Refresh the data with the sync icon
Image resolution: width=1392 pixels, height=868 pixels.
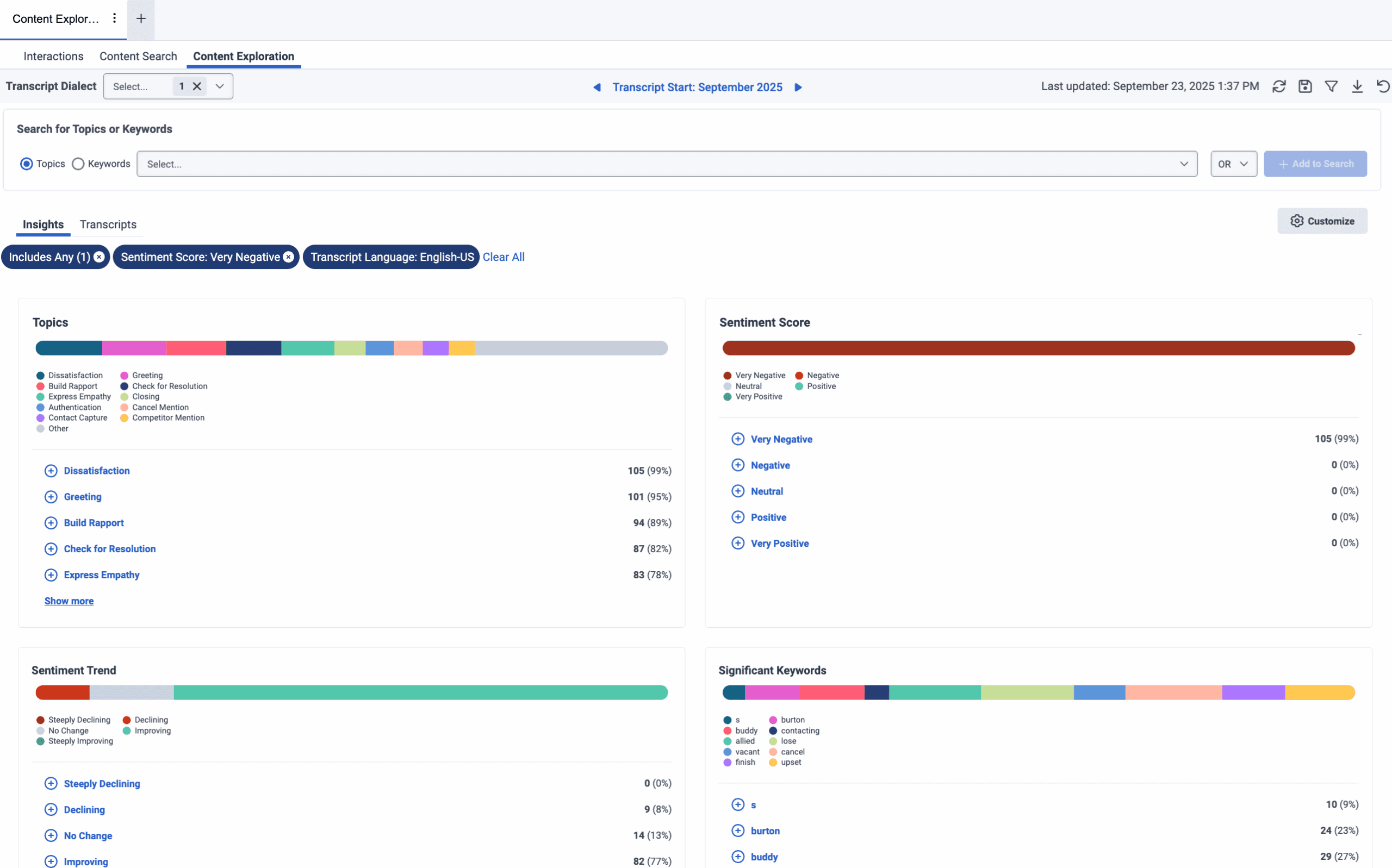tap(1279, 86)
